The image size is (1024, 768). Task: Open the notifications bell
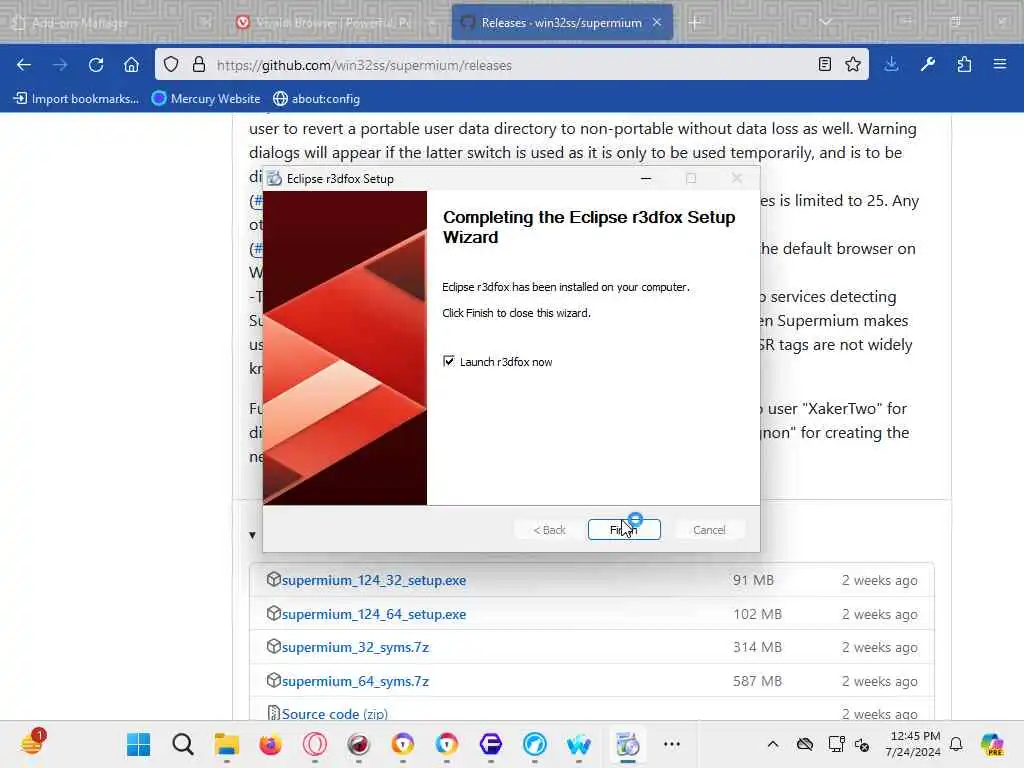(x=956, y=744)
